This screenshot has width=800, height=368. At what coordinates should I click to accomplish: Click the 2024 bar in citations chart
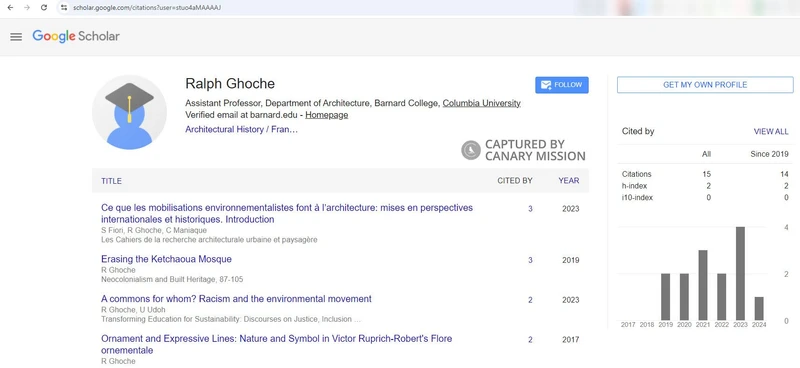pyautogui.click(x=759, y=308)
